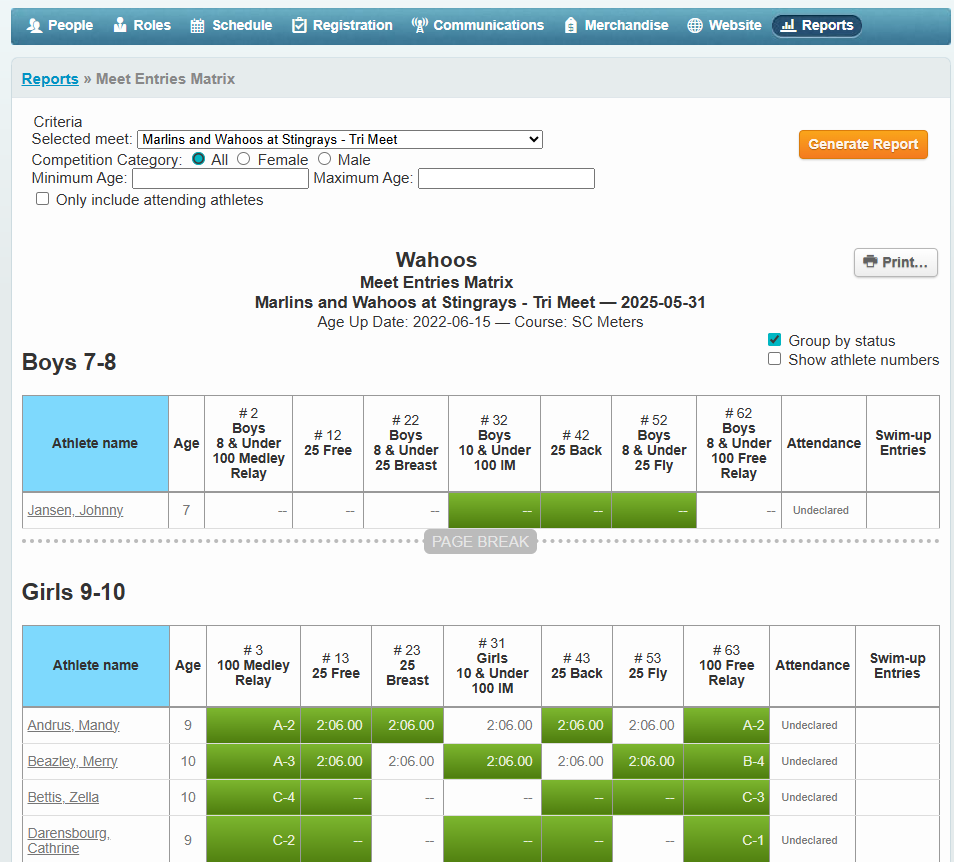Enable Show athlete numbers checkbox
This screenshot has height=862, width=954.
[774, 359]
